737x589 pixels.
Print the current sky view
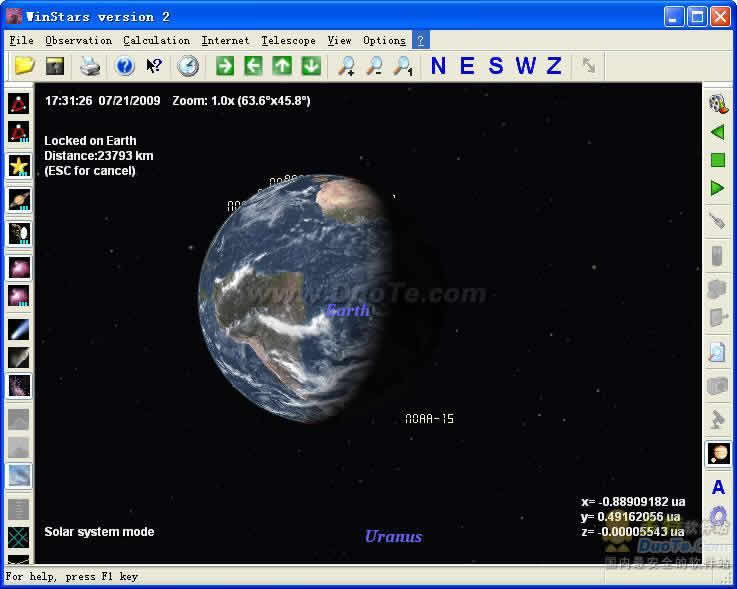pos(90,66)
